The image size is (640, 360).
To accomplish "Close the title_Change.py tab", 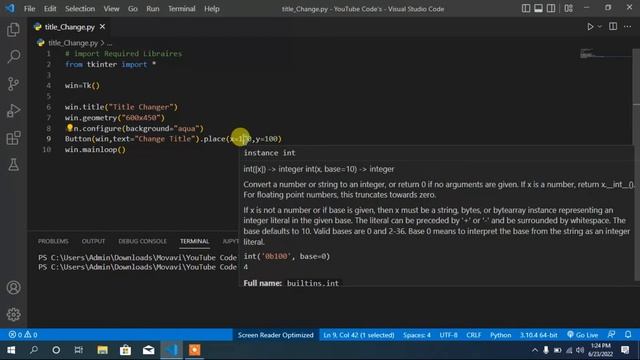I will coord(102,27).
